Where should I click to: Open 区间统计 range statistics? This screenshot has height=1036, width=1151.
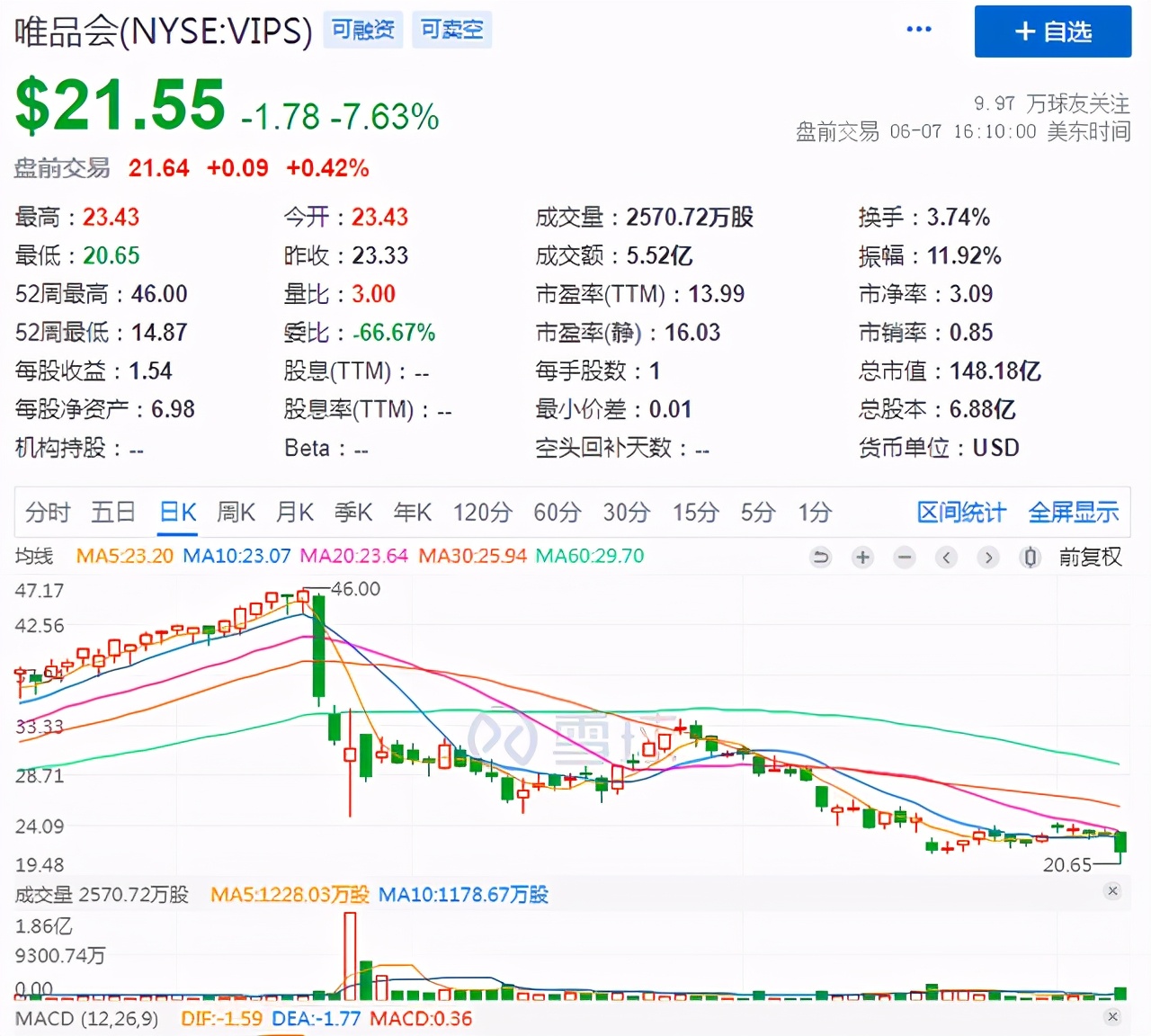tap(961, 513)
